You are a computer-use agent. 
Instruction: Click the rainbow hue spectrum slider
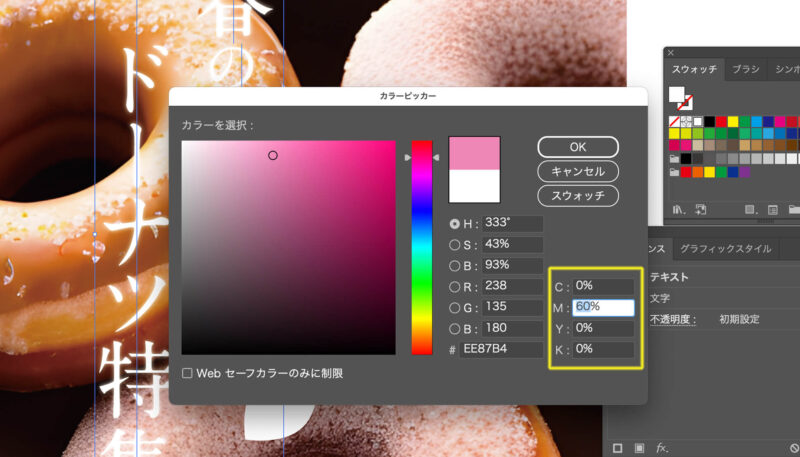click(x=422, y=247)
